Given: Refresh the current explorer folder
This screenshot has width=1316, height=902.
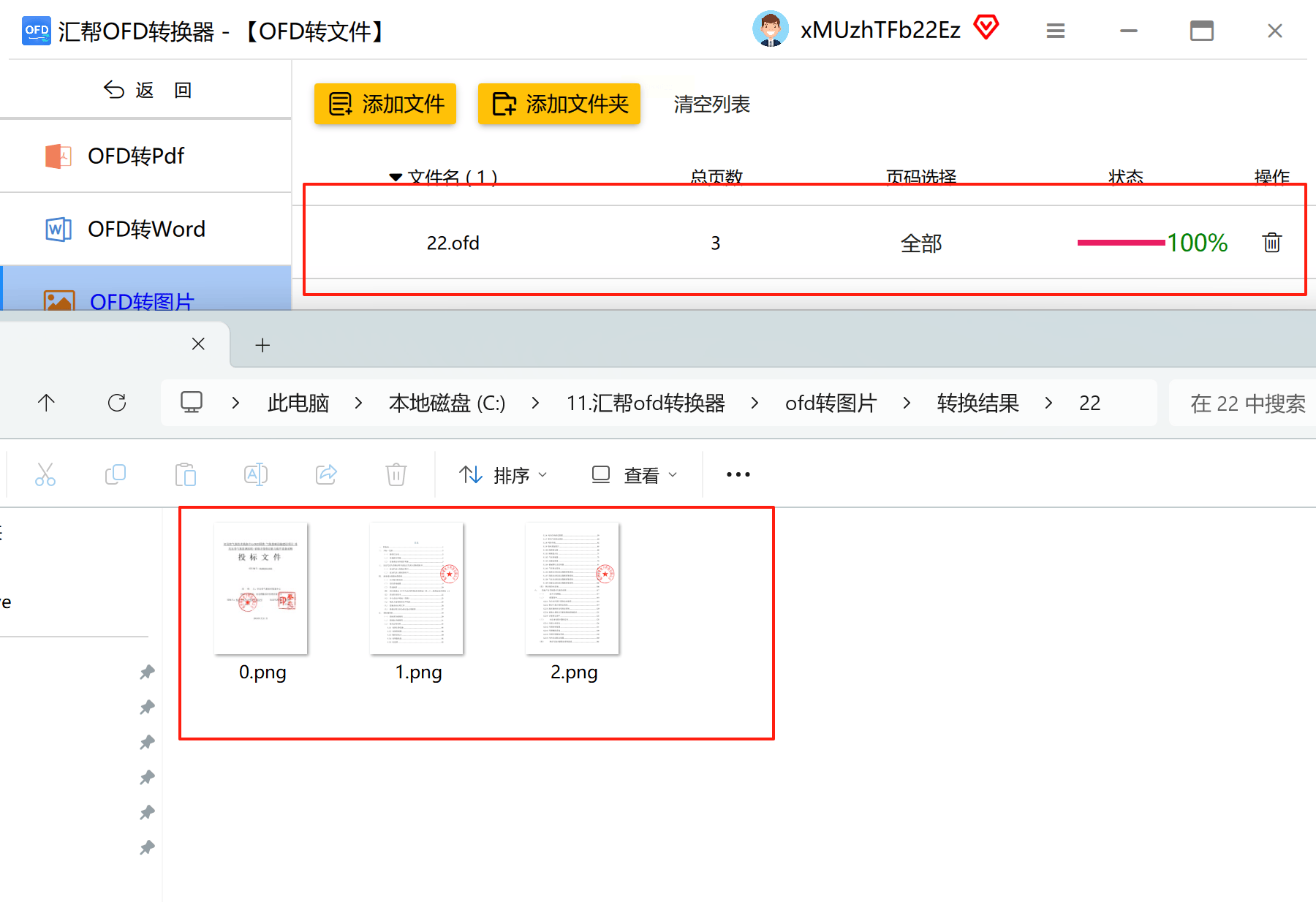Looking at the screenshot, I should 117,403.
